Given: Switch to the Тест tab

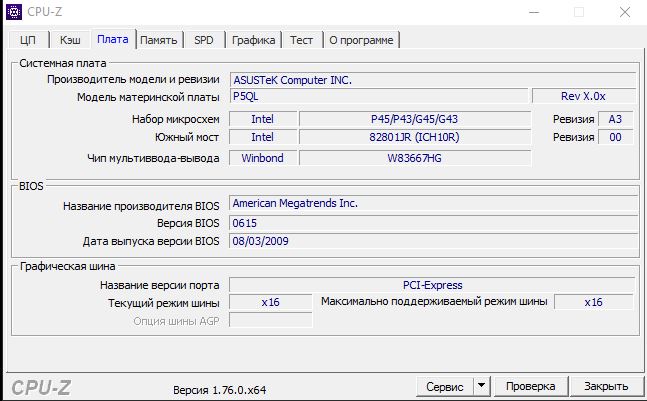Looking at the screenshot, I should pyautogui.click(x=302, y=40).
